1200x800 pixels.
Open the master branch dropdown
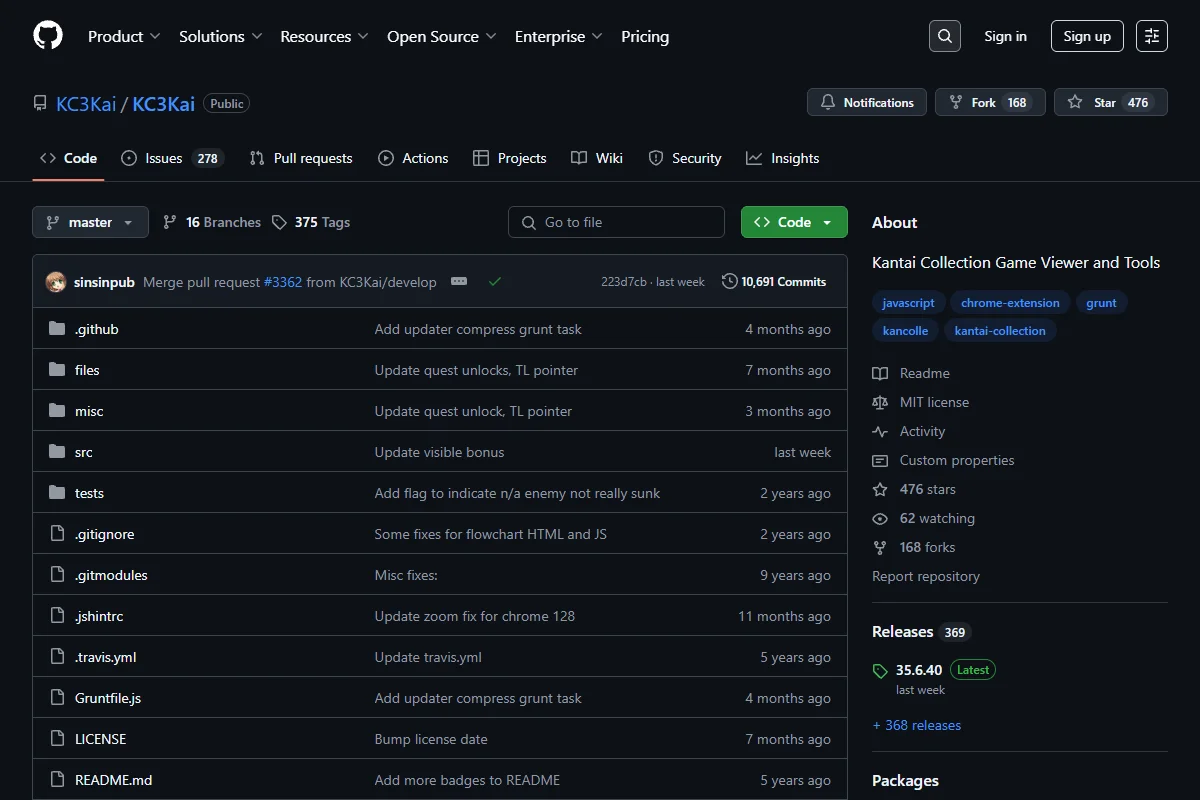pyautogui.click(x=90, y=222)
